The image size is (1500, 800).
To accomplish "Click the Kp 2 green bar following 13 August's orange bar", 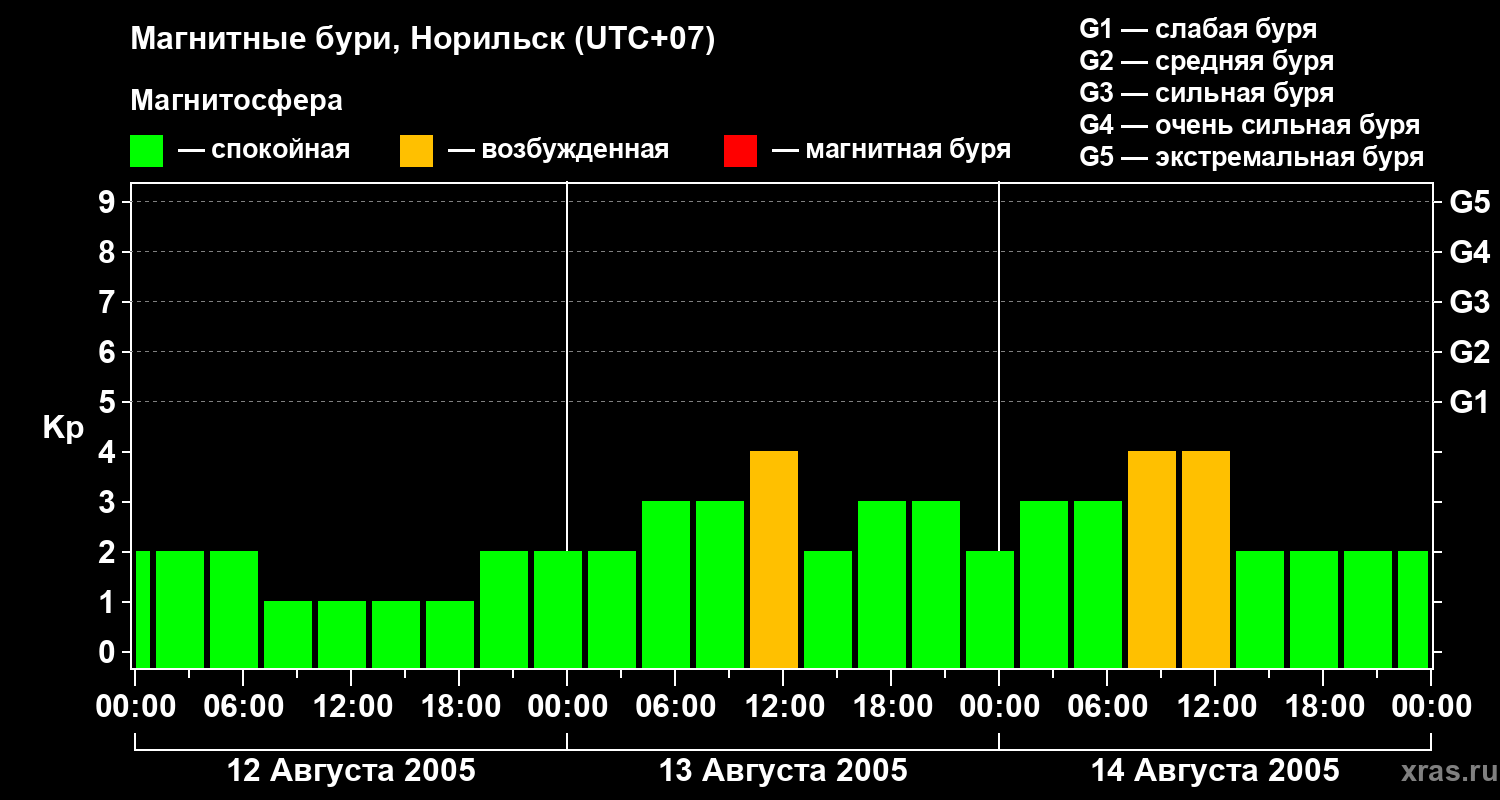I will [828, 610].
